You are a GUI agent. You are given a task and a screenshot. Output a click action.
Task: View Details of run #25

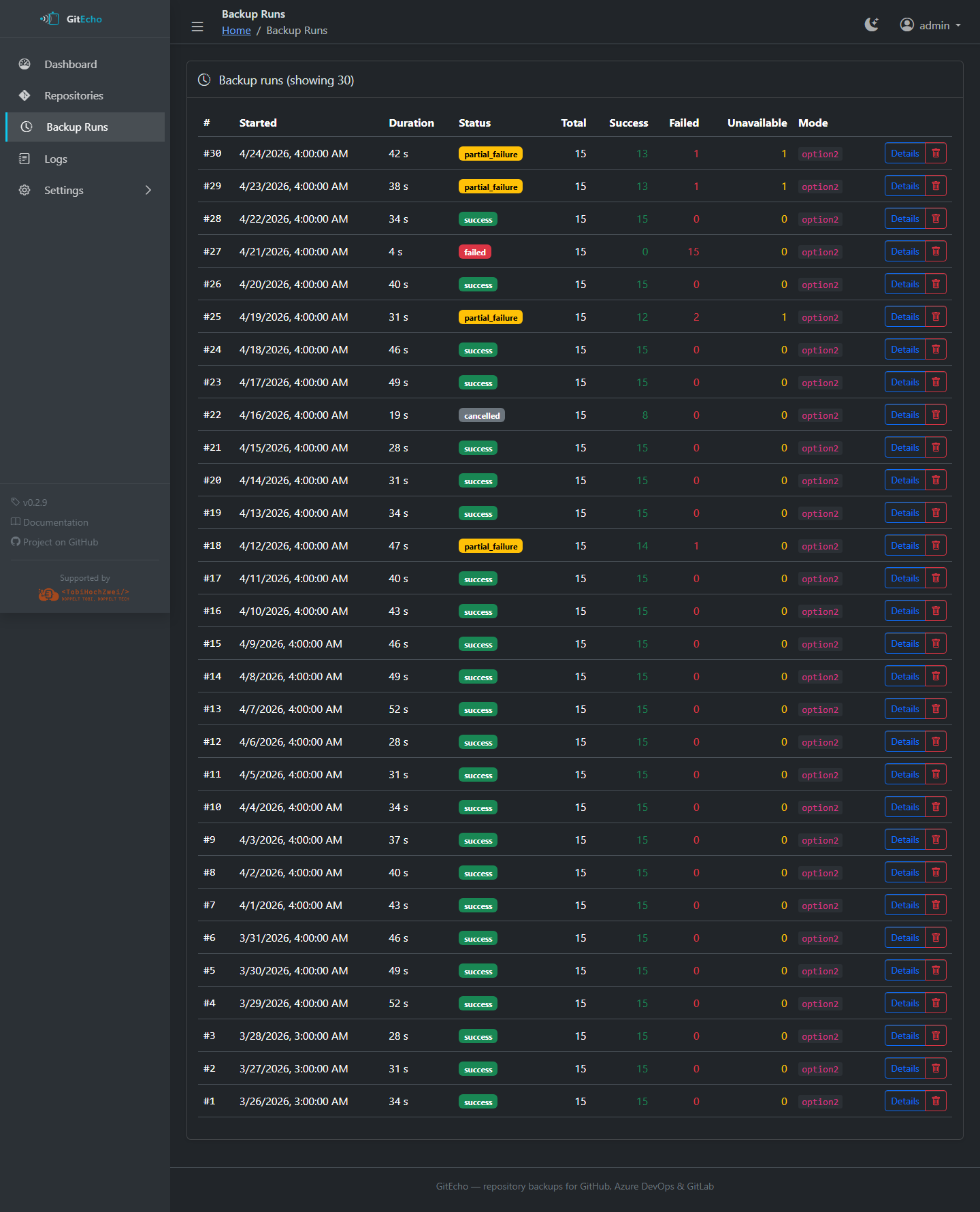(x=904, y=317)
